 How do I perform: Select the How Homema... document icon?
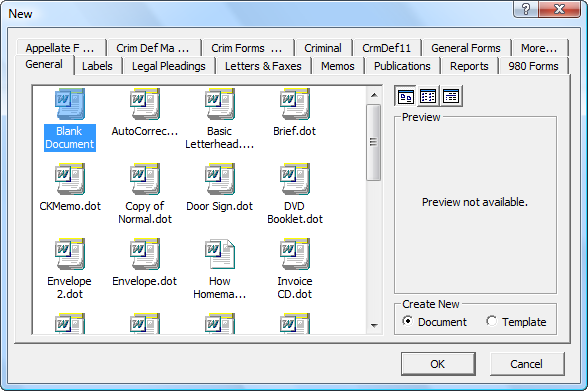click(x=220, y=254)
